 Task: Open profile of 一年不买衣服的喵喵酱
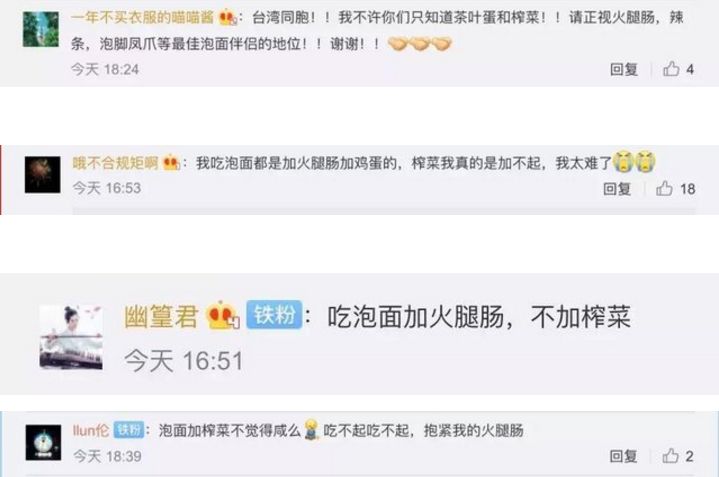coord(143,17)
